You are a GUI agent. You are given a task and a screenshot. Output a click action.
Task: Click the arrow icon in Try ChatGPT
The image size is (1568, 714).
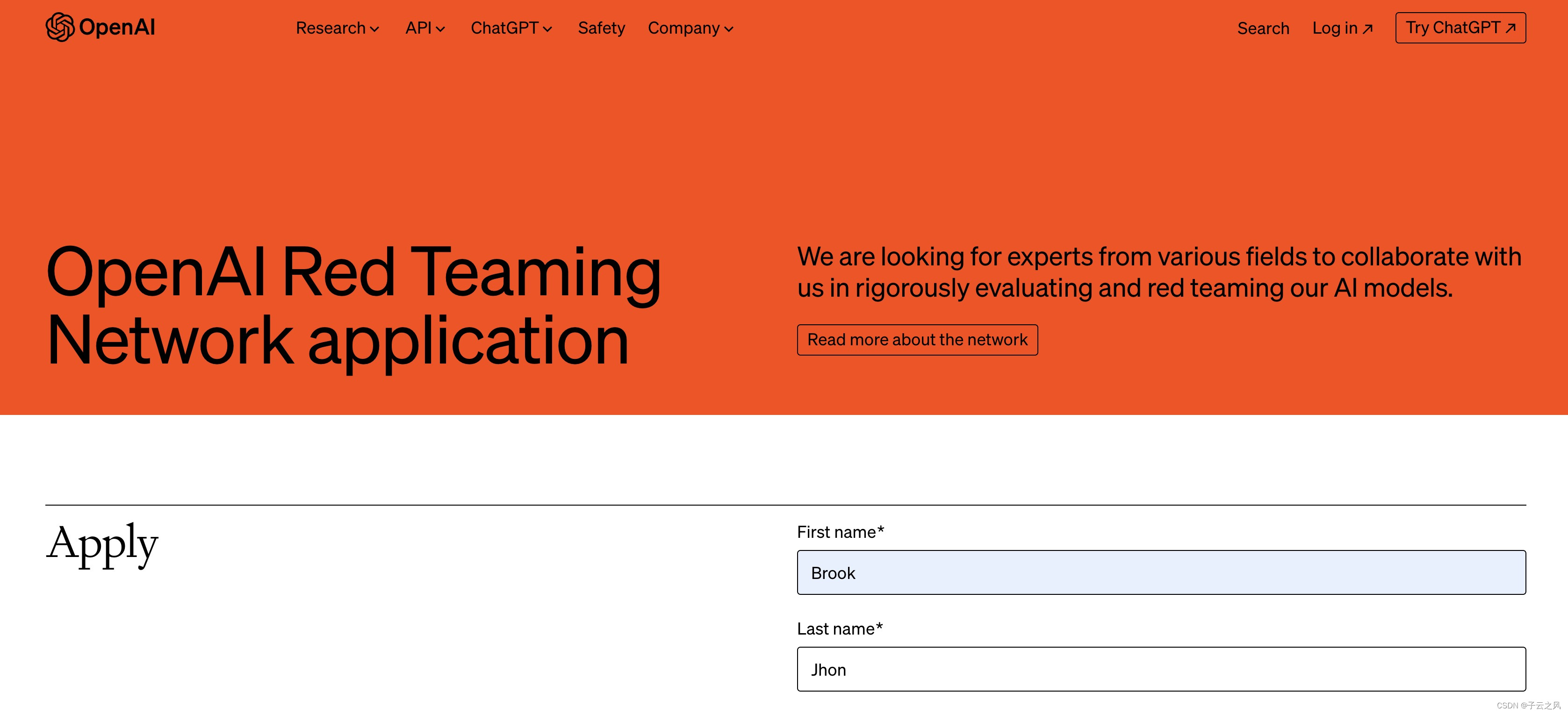(1510, 28)
